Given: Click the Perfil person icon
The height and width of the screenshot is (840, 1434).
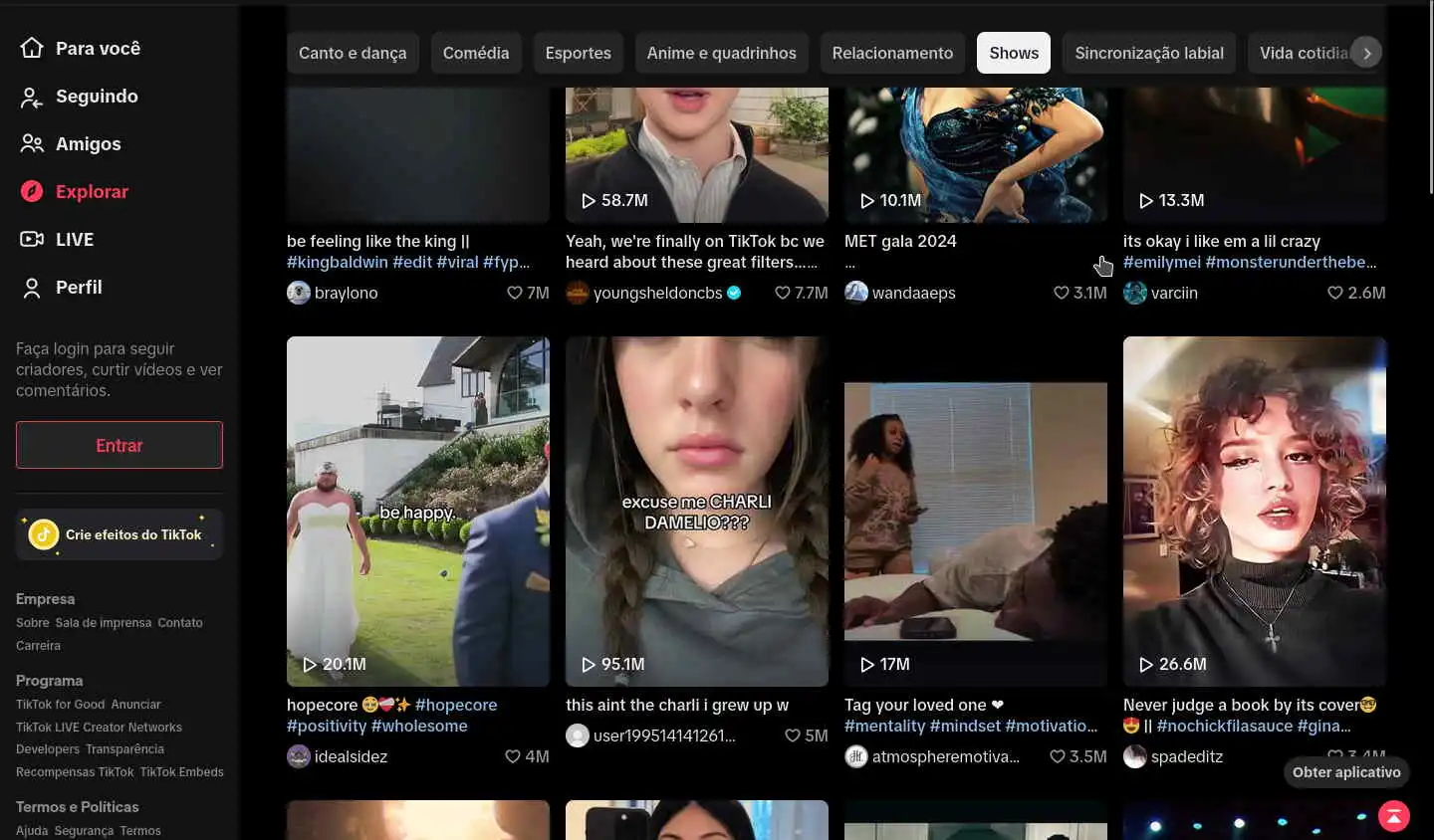Looking at the screenshot, I should click(32, 287).
